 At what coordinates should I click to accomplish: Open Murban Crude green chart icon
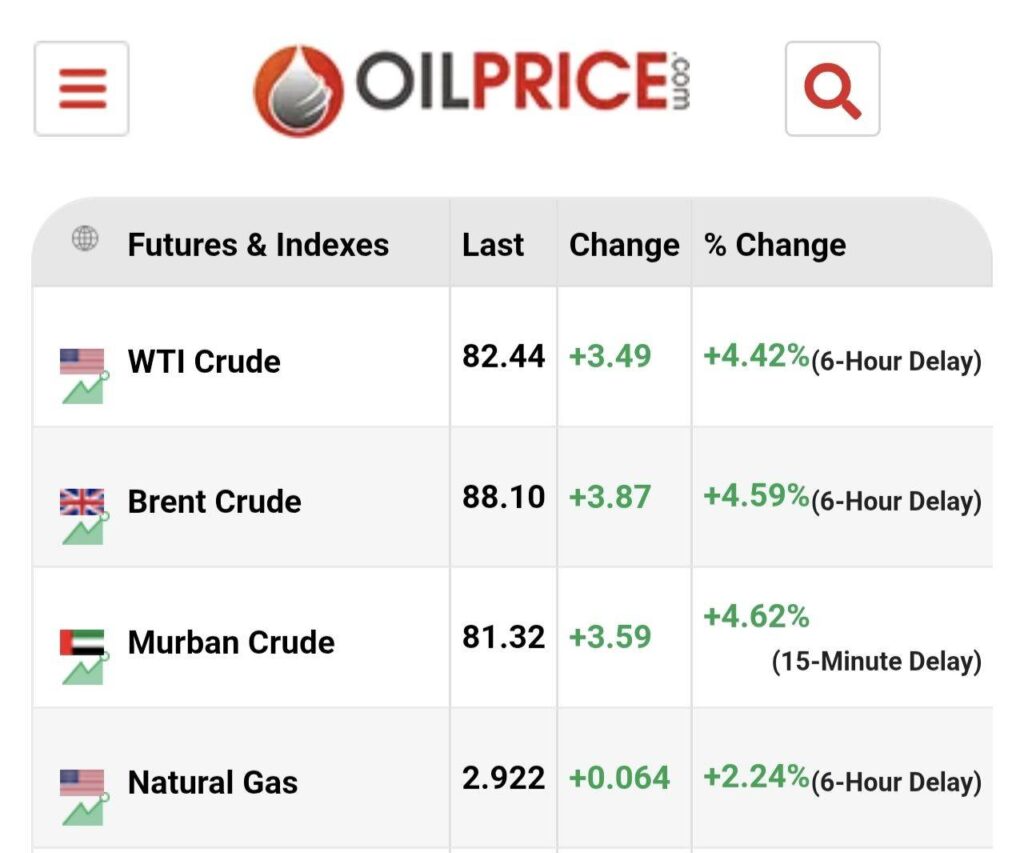pyautogui.click(x=85, y=669)
